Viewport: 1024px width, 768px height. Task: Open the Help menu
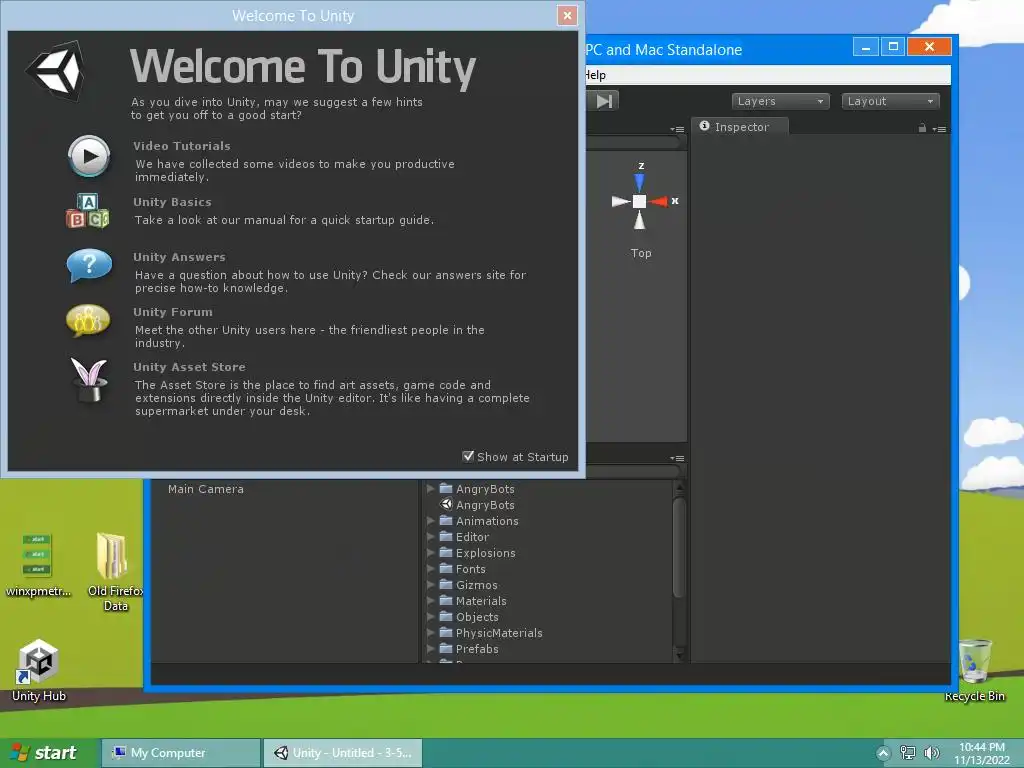pos(595,75)
